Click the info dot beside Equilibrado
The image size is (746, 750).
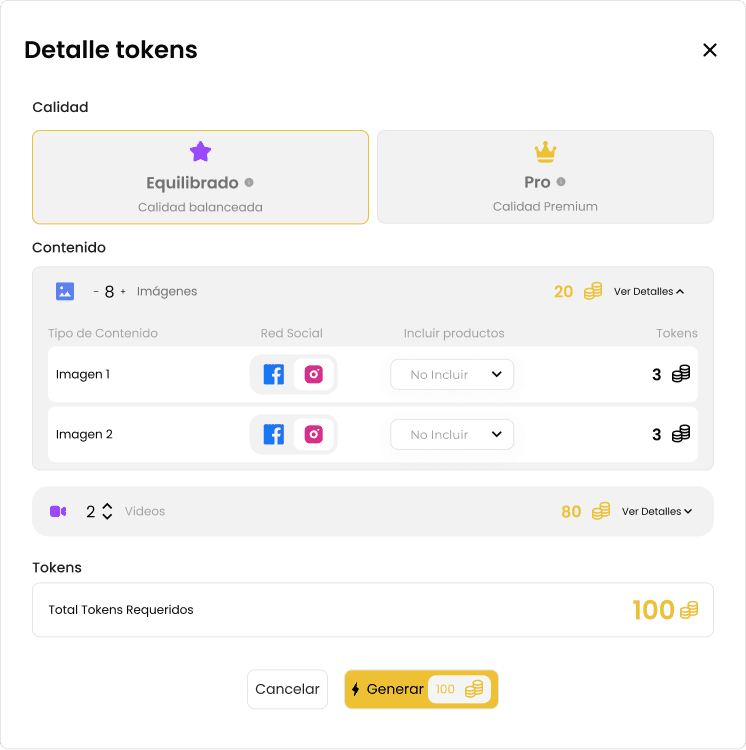[x=249, y=182]
